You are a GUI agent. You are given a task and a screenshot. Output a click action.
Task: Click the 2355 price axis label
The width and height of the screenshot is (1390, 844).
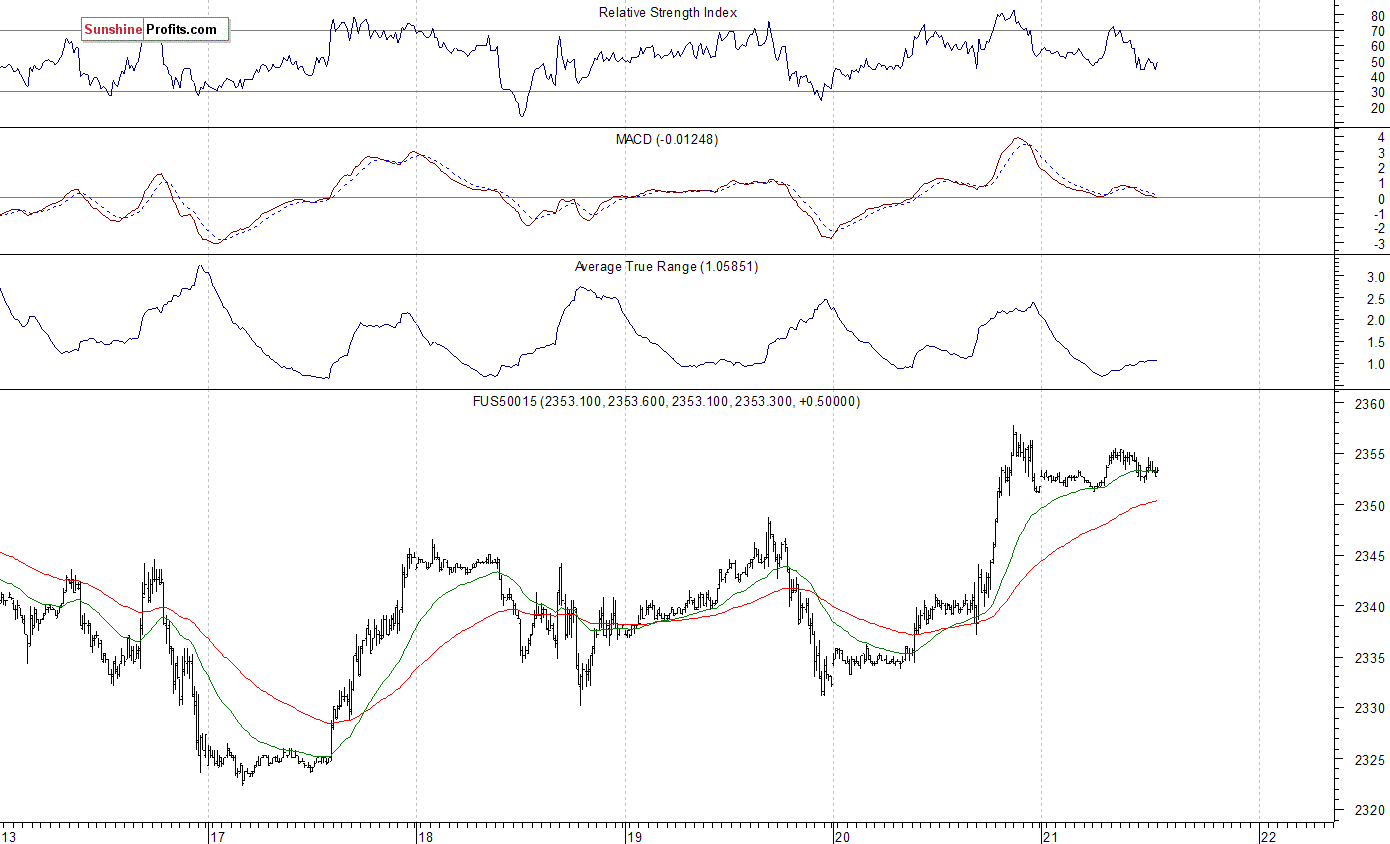tap(1372, 455)
